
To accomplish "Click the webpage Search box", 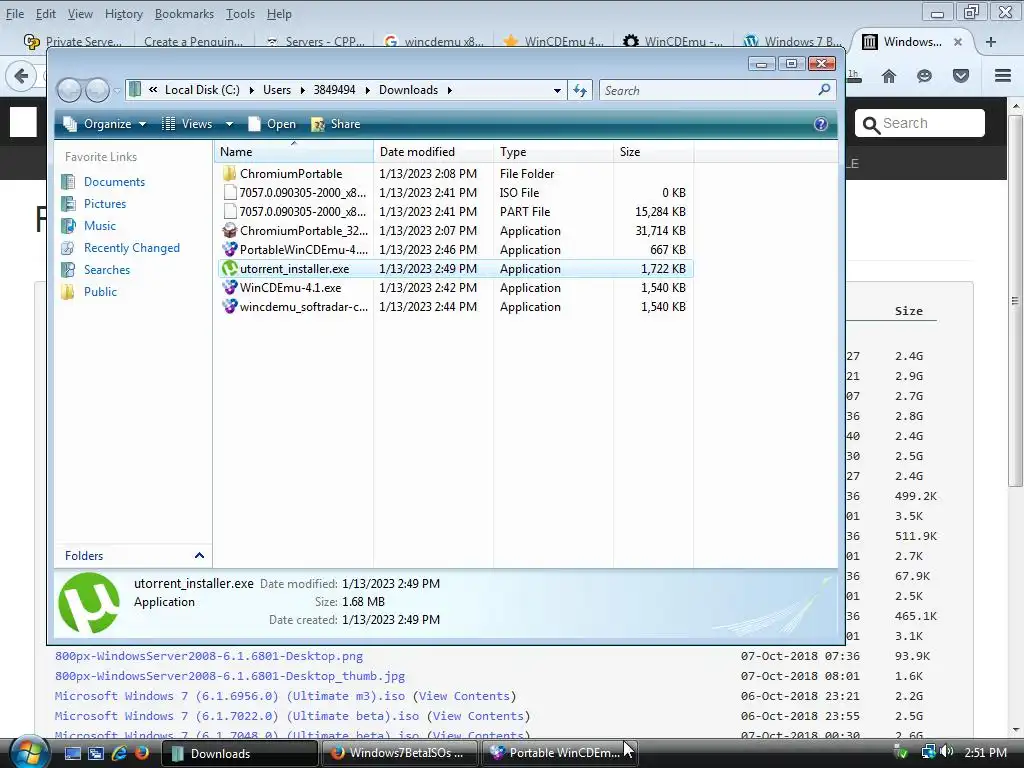I will [x=920, y=123].
